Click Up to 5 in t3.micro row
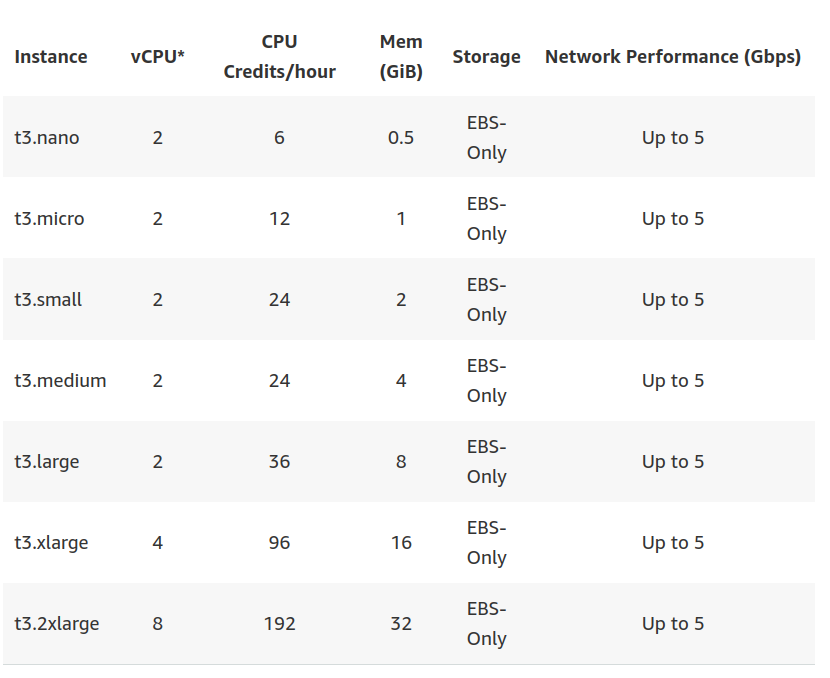The image size is (830, 678). pos(672,219)
